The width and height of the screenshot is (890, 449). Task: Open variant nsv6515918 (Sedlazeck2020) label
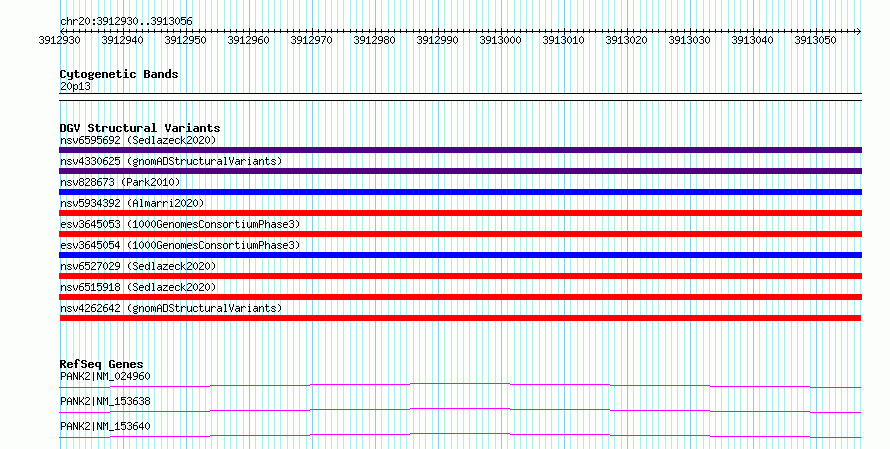pos(138,287)
